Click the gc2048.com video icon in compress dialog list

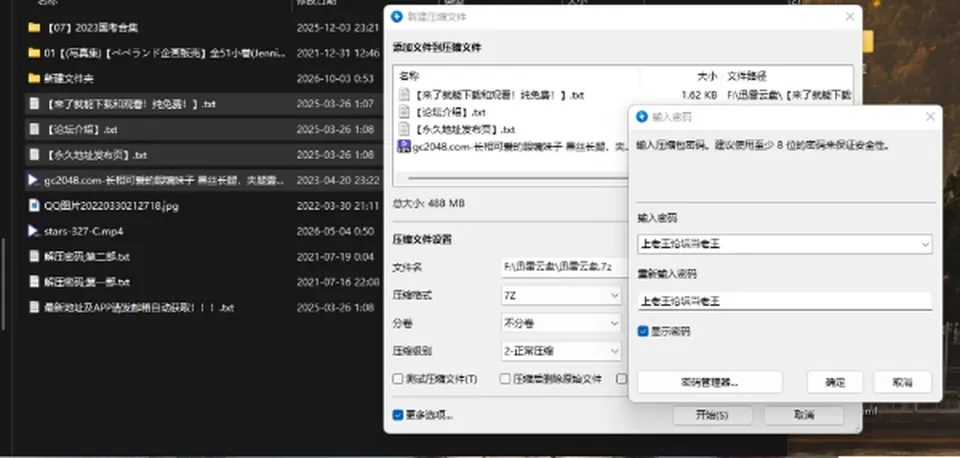(x=404, y=146)
